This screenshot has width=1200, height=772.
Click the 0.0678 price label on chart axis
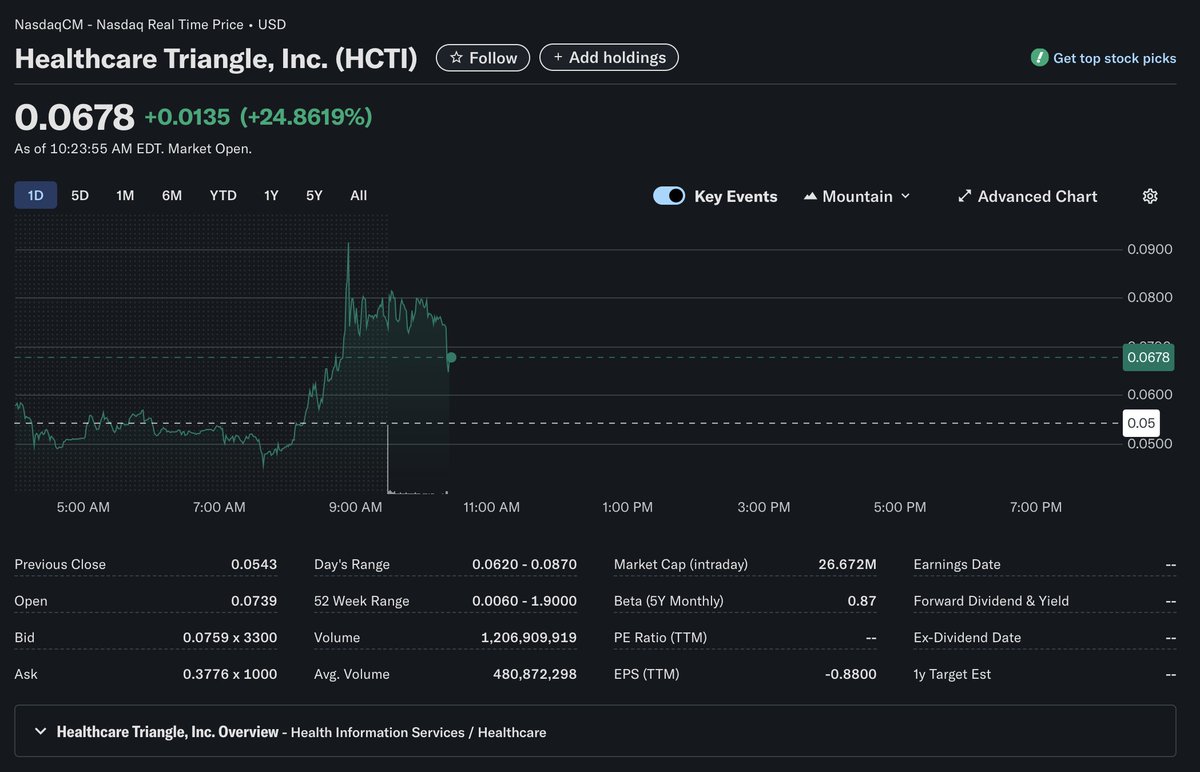1148,357
